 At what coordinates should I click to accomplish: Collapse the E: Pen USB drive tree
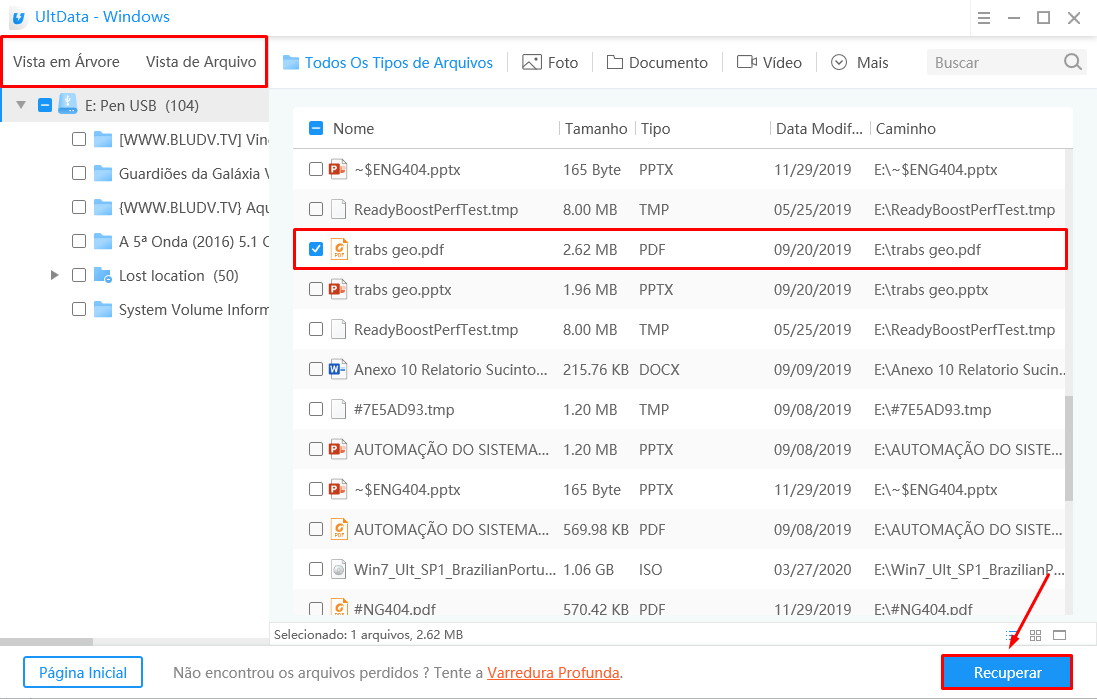click(x=21, y=105)
